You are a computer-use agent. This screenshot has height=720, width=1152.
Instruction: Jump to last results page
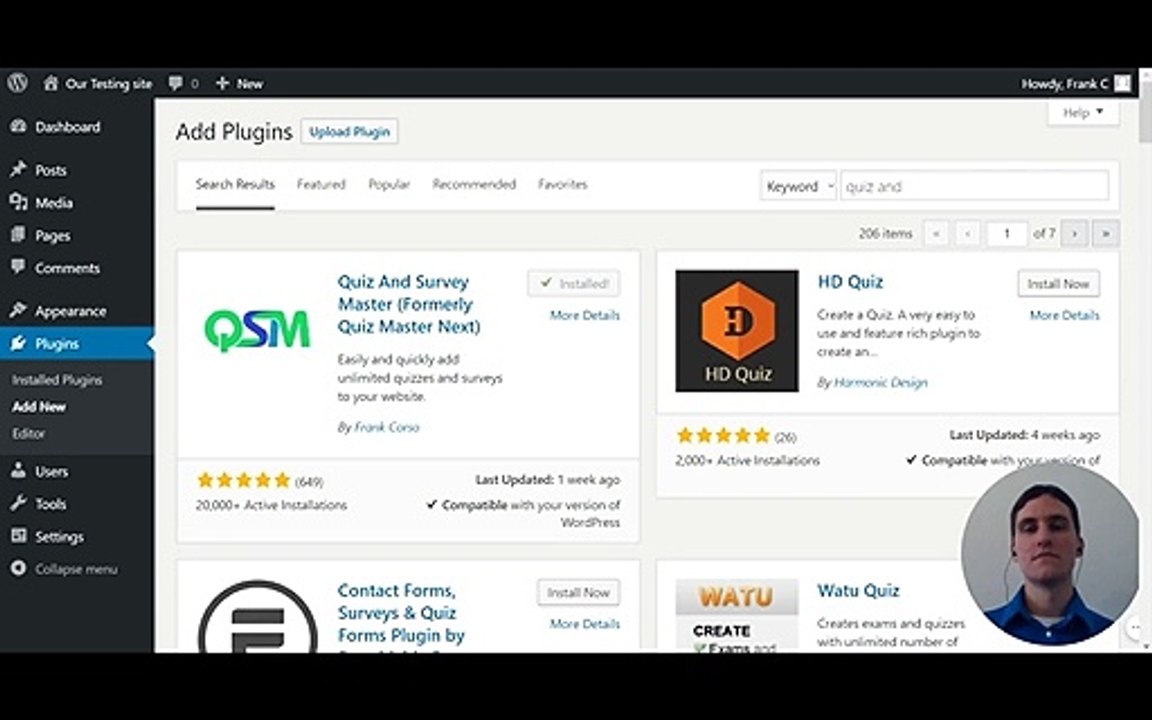click(x=1106, y=234)
